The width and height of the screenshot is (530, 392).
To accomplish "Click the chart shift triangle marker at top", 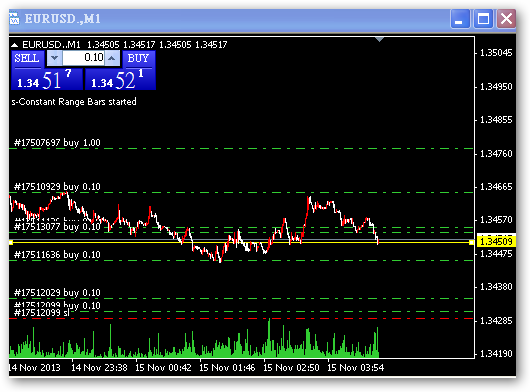I will pyautogui.click(x=379, y=40).
